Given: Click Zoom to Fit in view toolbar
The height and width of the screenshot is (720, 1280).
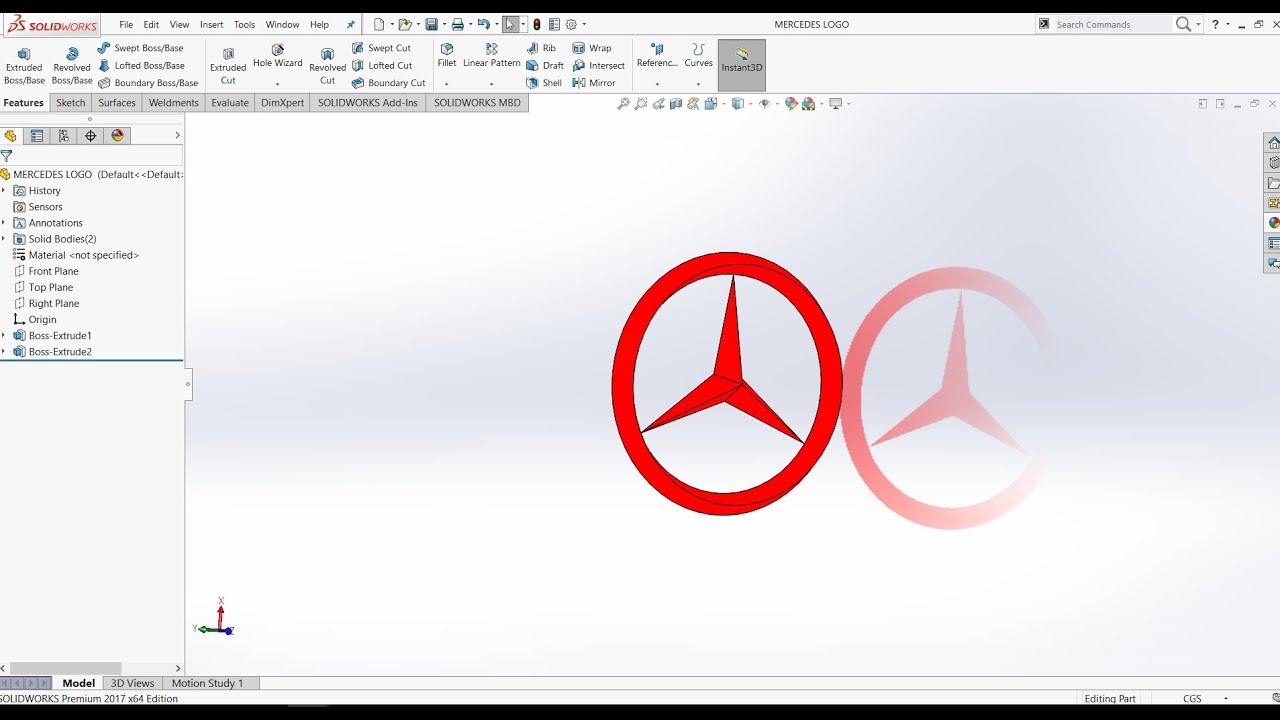Looking at the screenshot, I should (623, 103).
